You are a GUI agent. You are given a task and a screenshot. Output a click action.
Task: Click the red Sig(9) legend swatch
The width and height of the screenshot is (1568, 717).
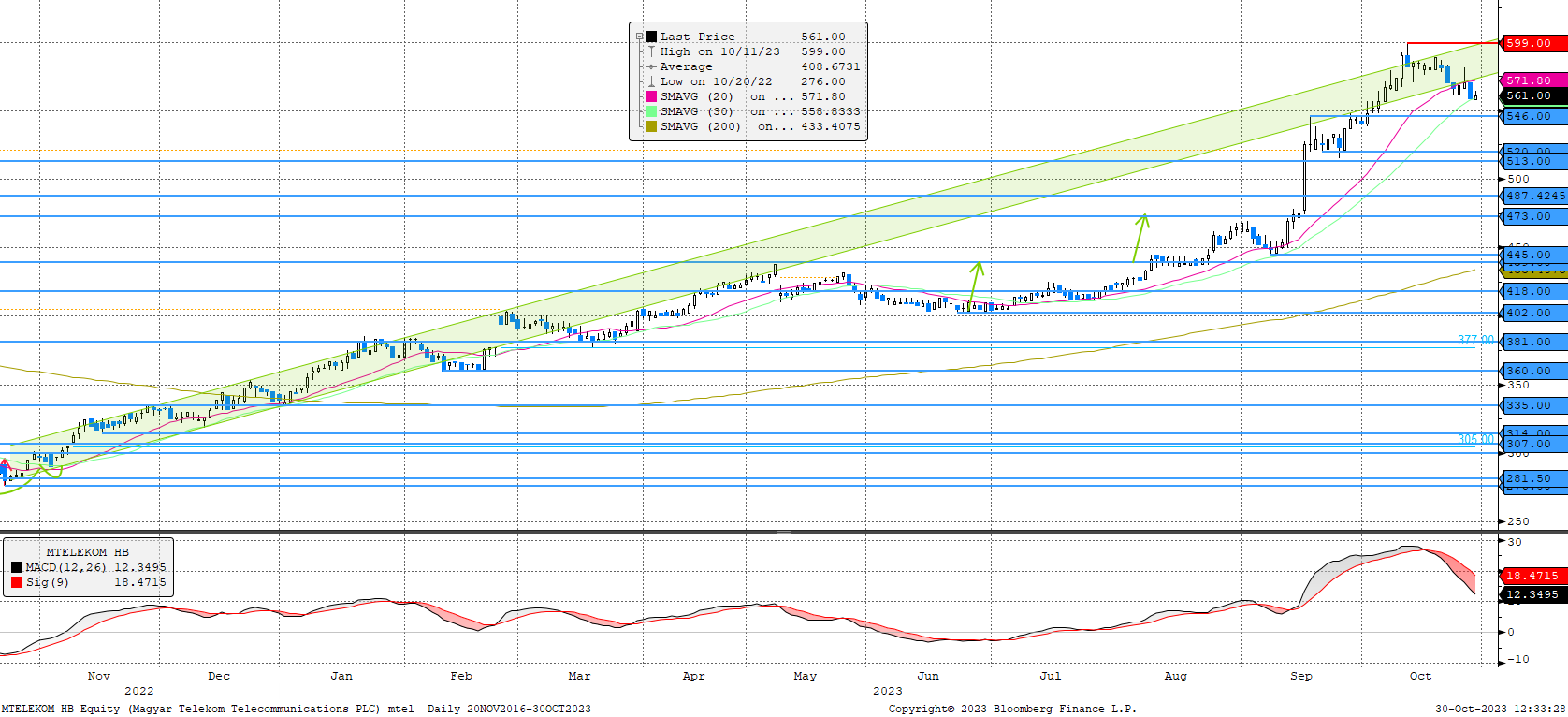(17, 582)
